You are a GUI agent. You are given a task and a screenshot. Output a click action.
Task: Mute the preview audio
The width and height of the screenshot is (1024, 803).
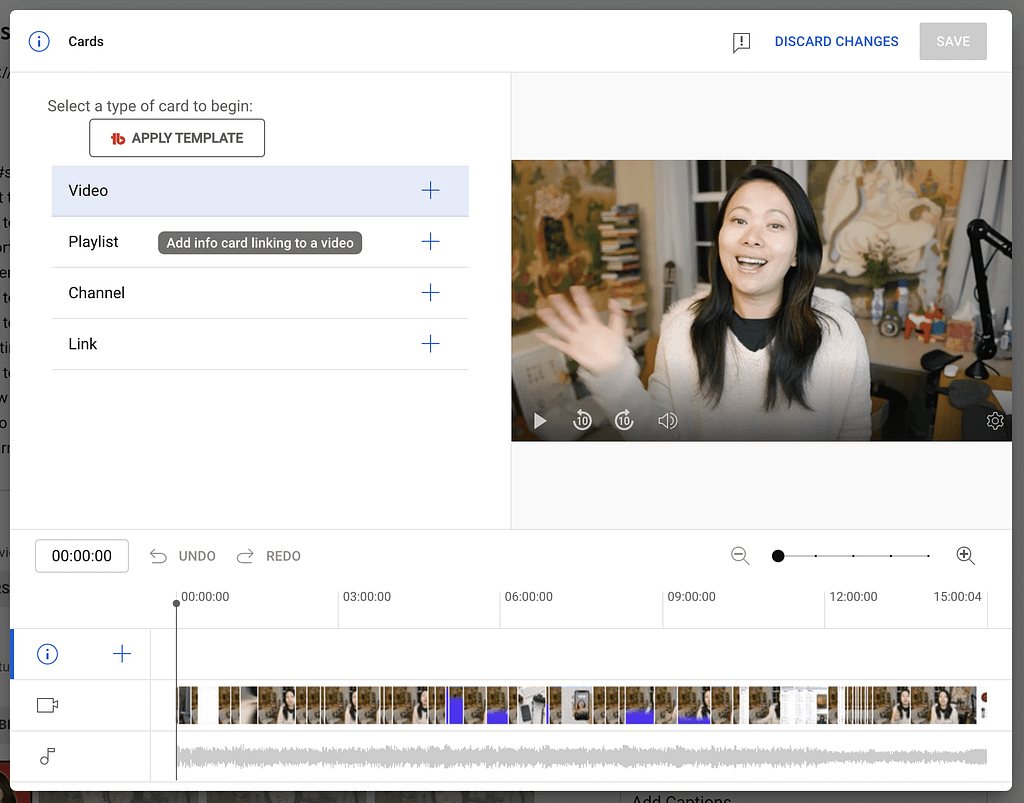click(667, 420)
